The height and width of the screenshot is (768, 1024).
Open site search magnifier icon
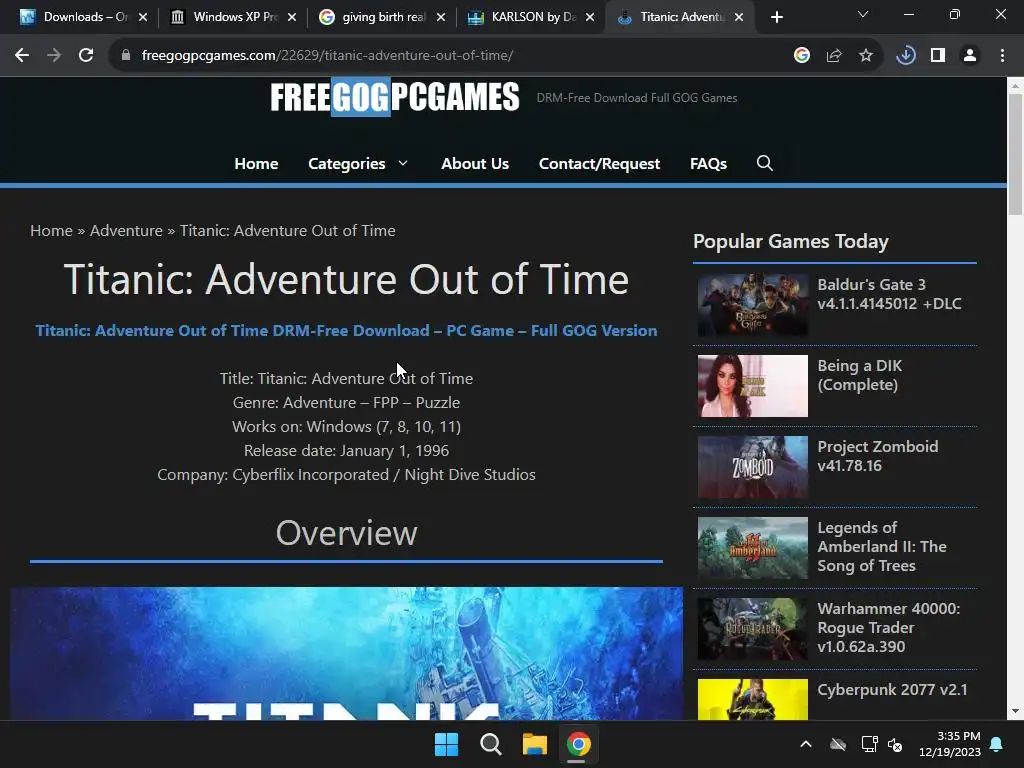coord(765,163)
